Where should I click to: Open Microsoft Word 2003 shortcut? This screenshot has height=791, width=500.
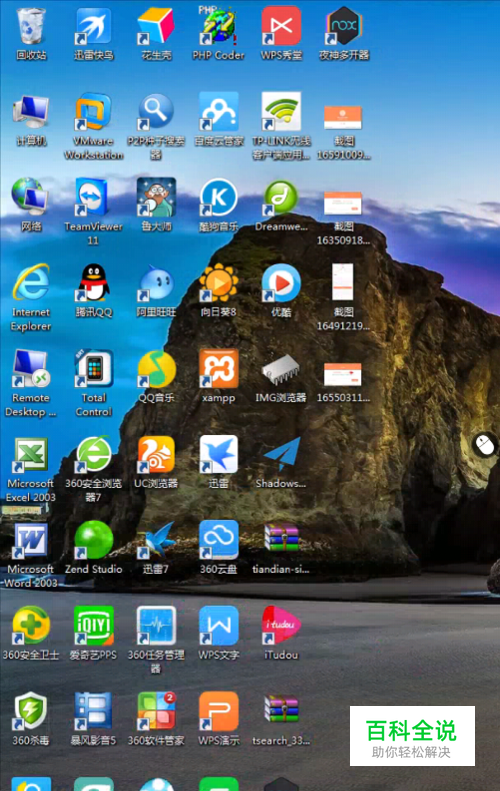tap(31, 541)
